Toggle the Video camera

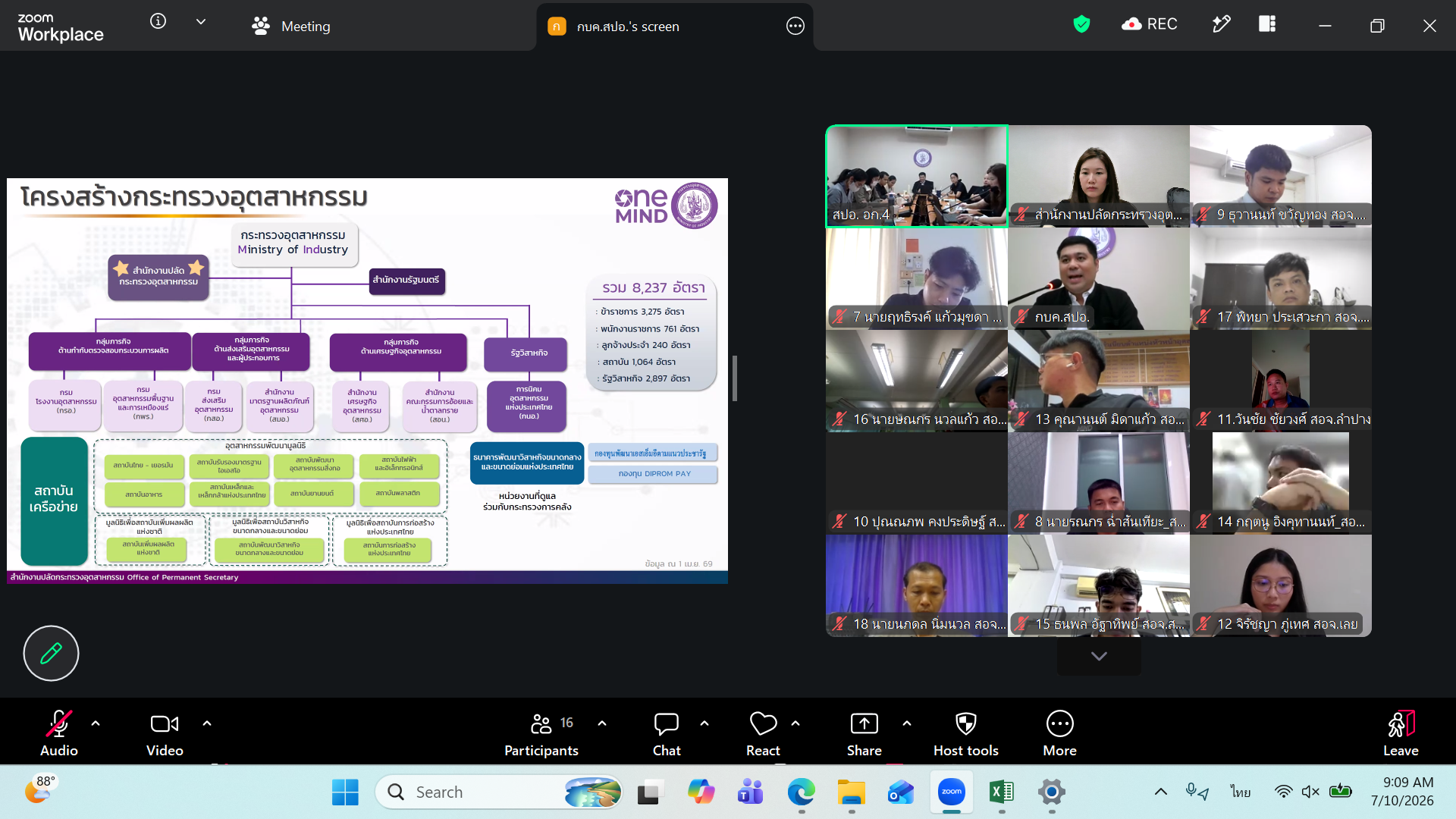165,733
